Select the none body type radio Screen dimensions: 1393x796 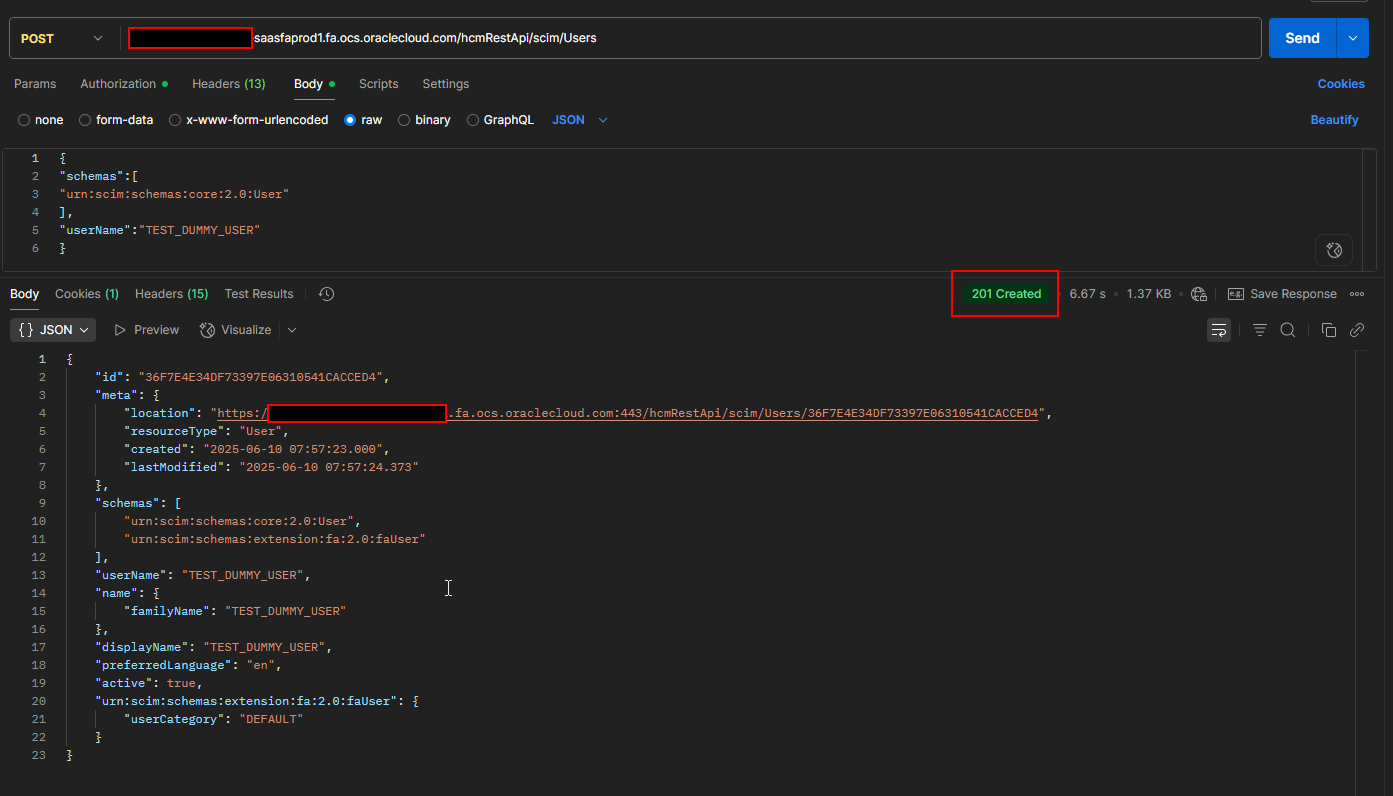24,120
